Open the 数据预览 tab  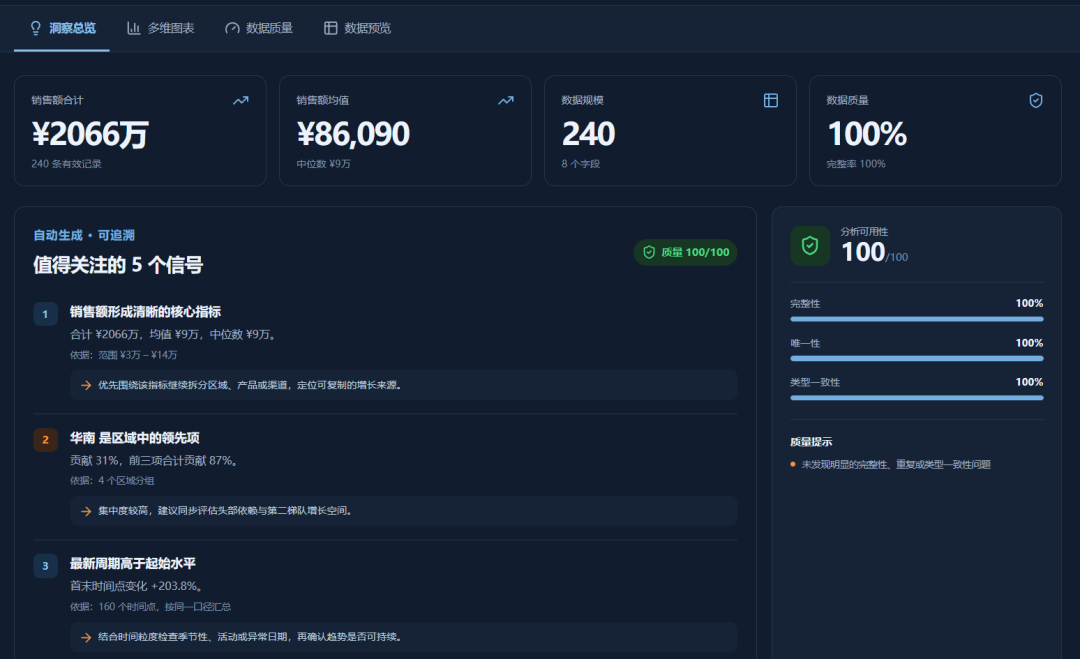click(357, 28)
